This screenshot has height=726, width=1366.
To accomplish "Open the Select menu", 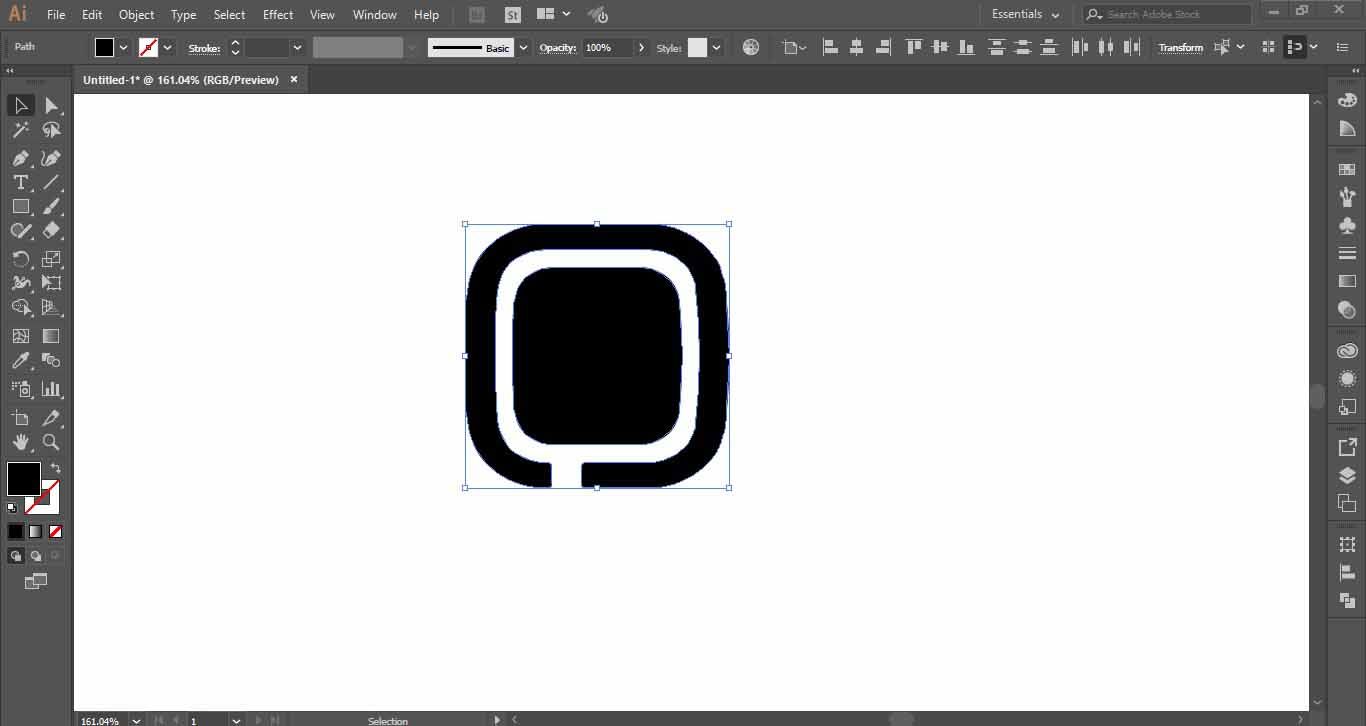I will pos(229,15).
